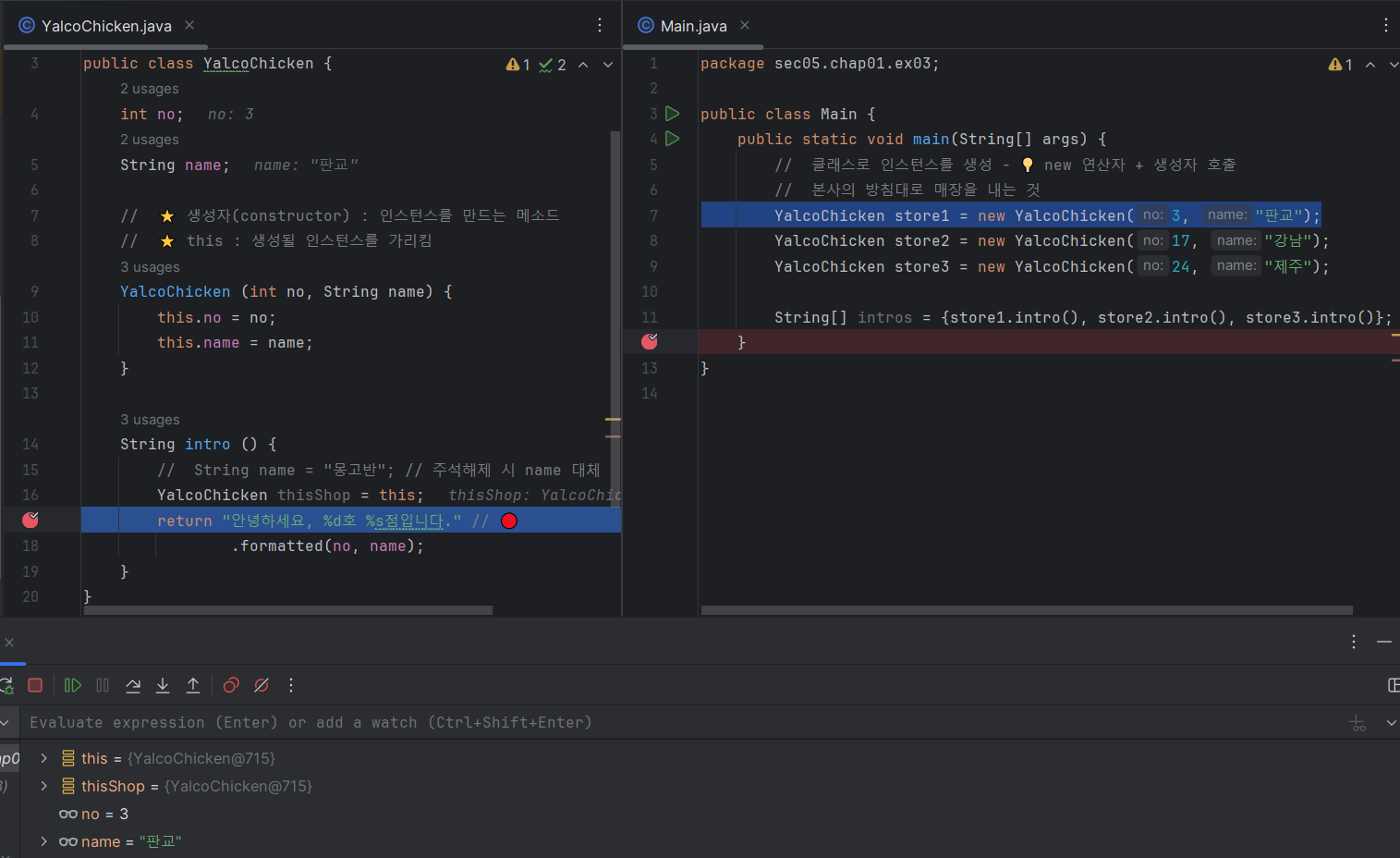
Task: Click the '3 usages' hint above the constructor
Action: pos(150,267)
